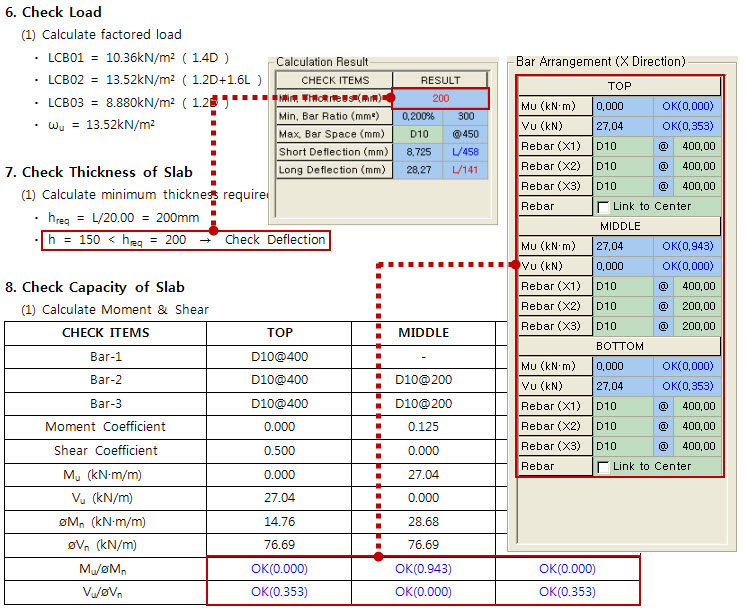
Task: Click MIDDLE section Rebar (X3) spacing 200.00
Action: pyautogui.click(x=697, y=326)
